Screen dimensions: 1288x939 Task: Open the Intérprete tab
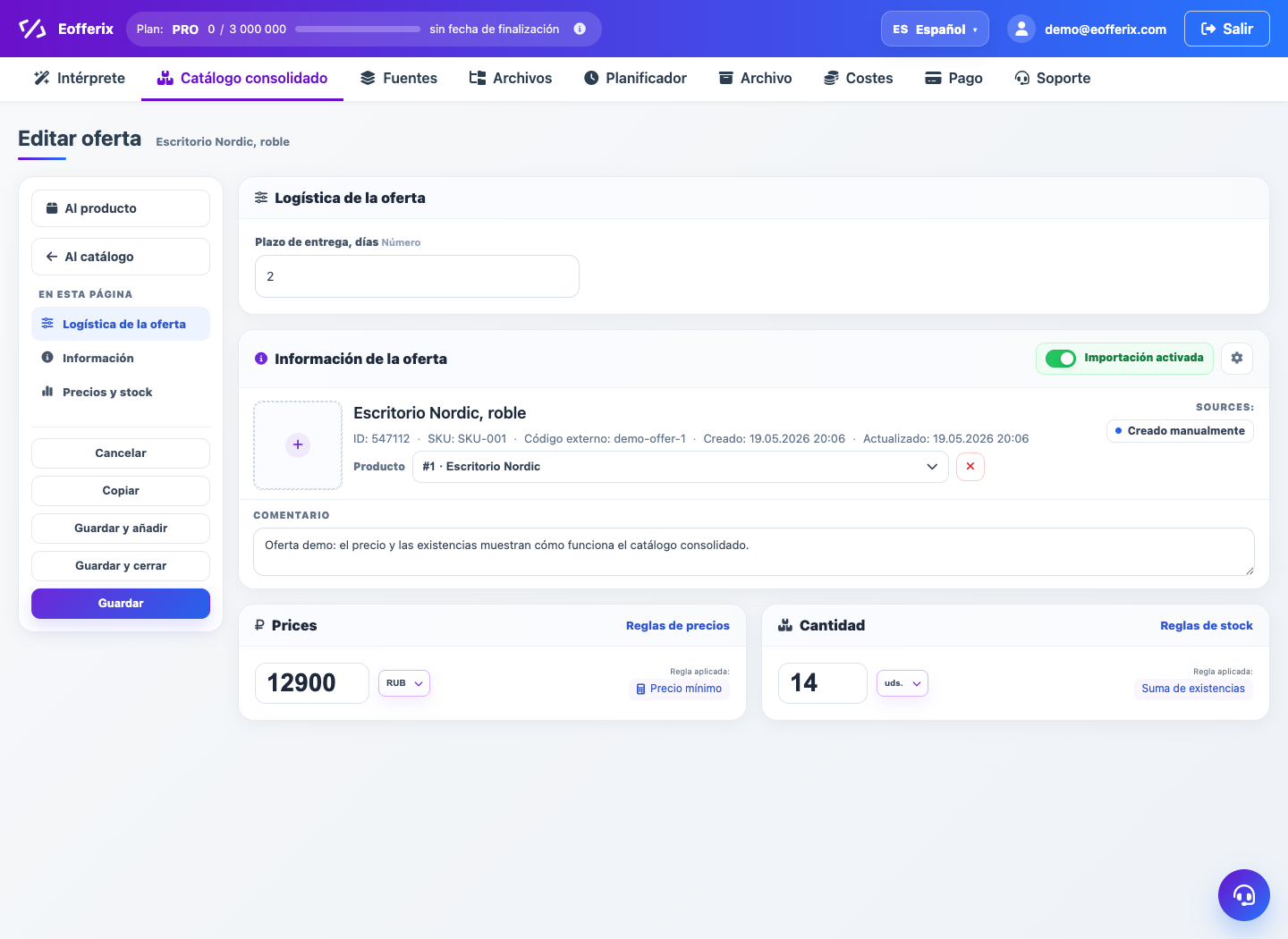(x=80, y=78)
